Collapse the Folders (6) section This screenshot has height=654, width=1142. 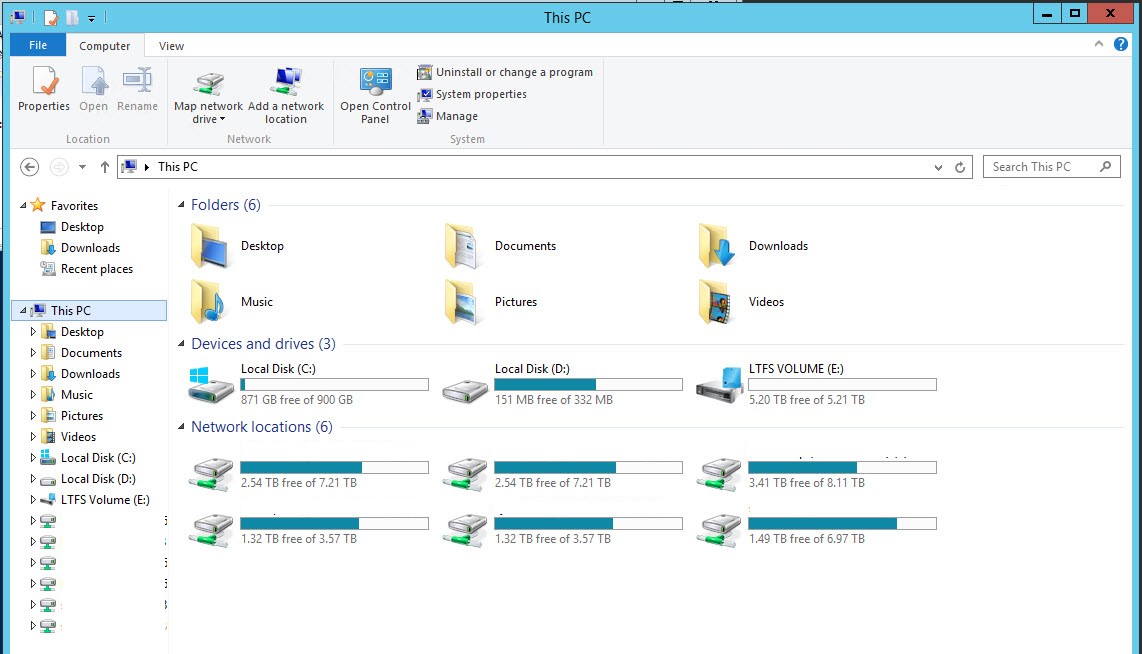[x=179, y=204]
